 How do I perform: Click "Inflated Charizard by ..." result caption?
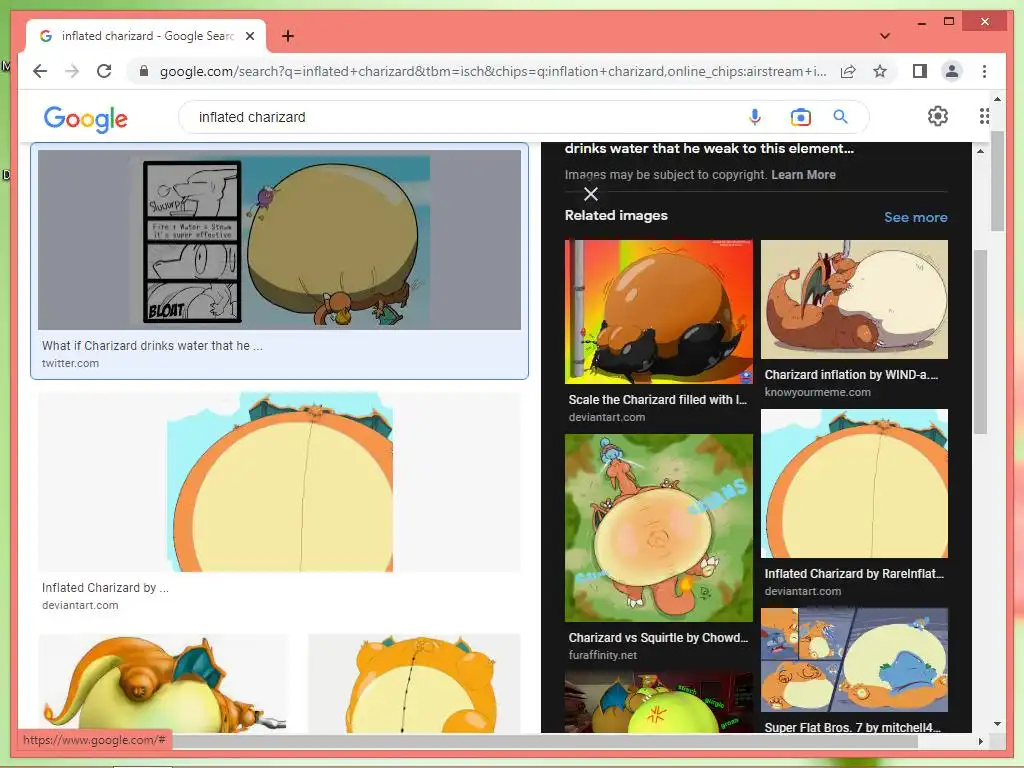point(105,588)
